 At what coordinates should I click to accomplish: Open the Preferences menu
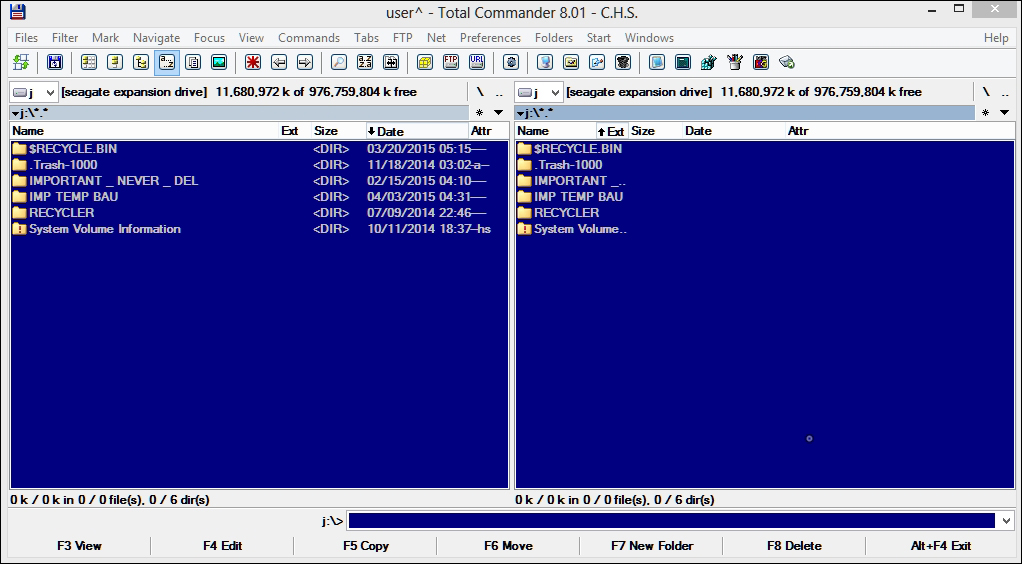tap(490, 38)
